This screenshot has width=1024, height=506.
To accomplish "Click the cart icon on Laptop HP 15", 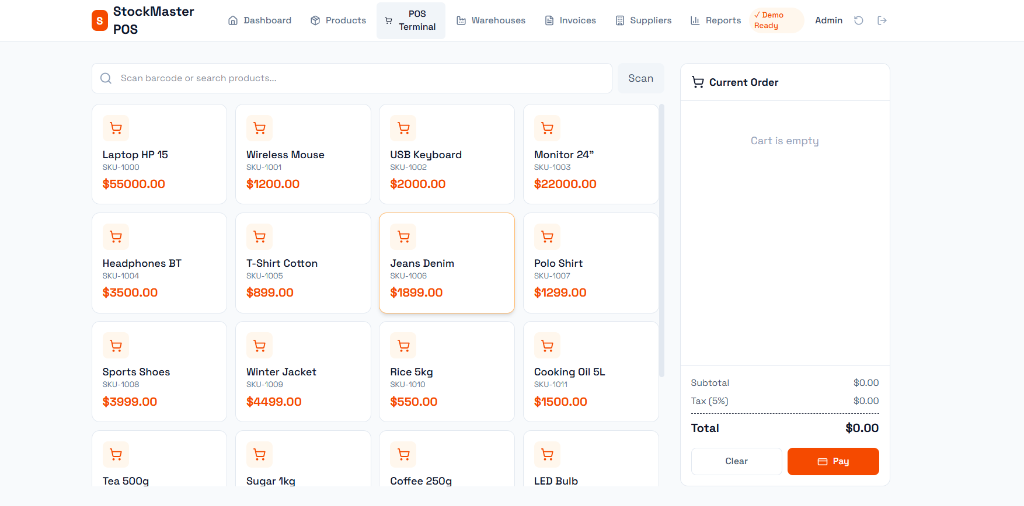I will point(116,128).
